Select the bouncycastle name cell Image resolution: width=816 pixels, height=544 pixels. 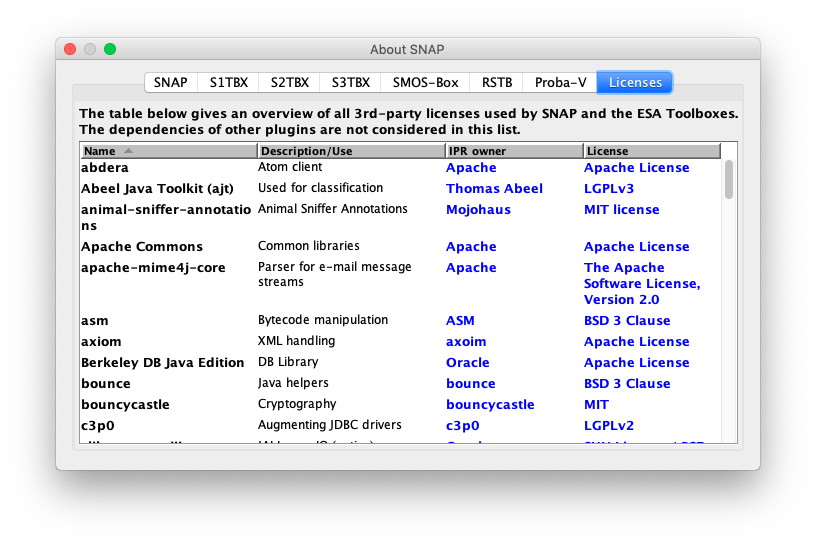tap(125, 404)
